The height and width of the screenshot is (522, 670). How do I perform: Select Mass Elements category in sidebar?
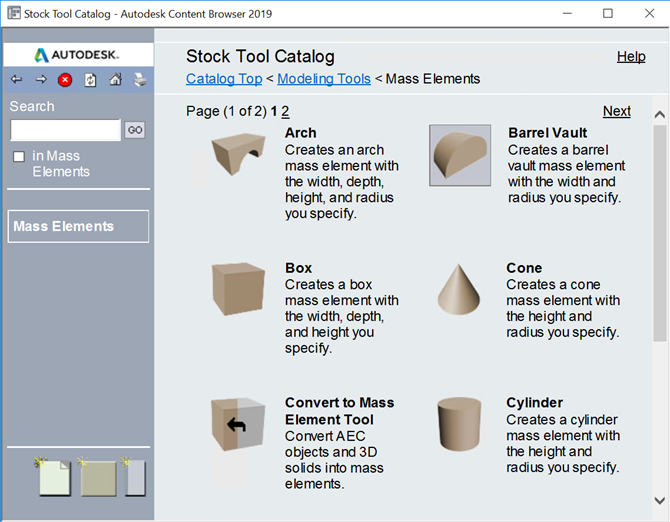pos(78,226)
